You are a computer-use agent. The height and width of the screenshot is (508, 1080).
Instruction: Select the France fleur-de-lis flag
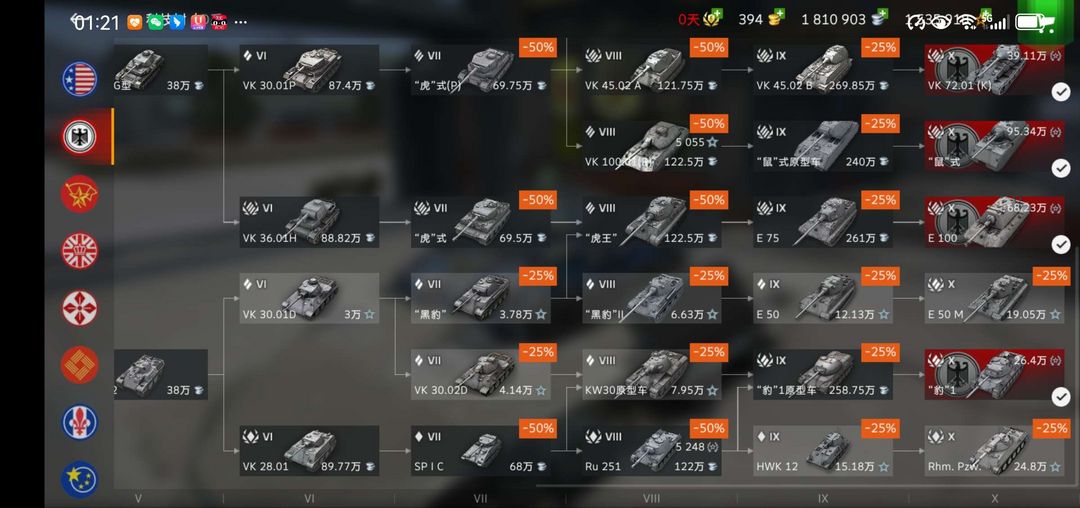(x=79, y=422)
